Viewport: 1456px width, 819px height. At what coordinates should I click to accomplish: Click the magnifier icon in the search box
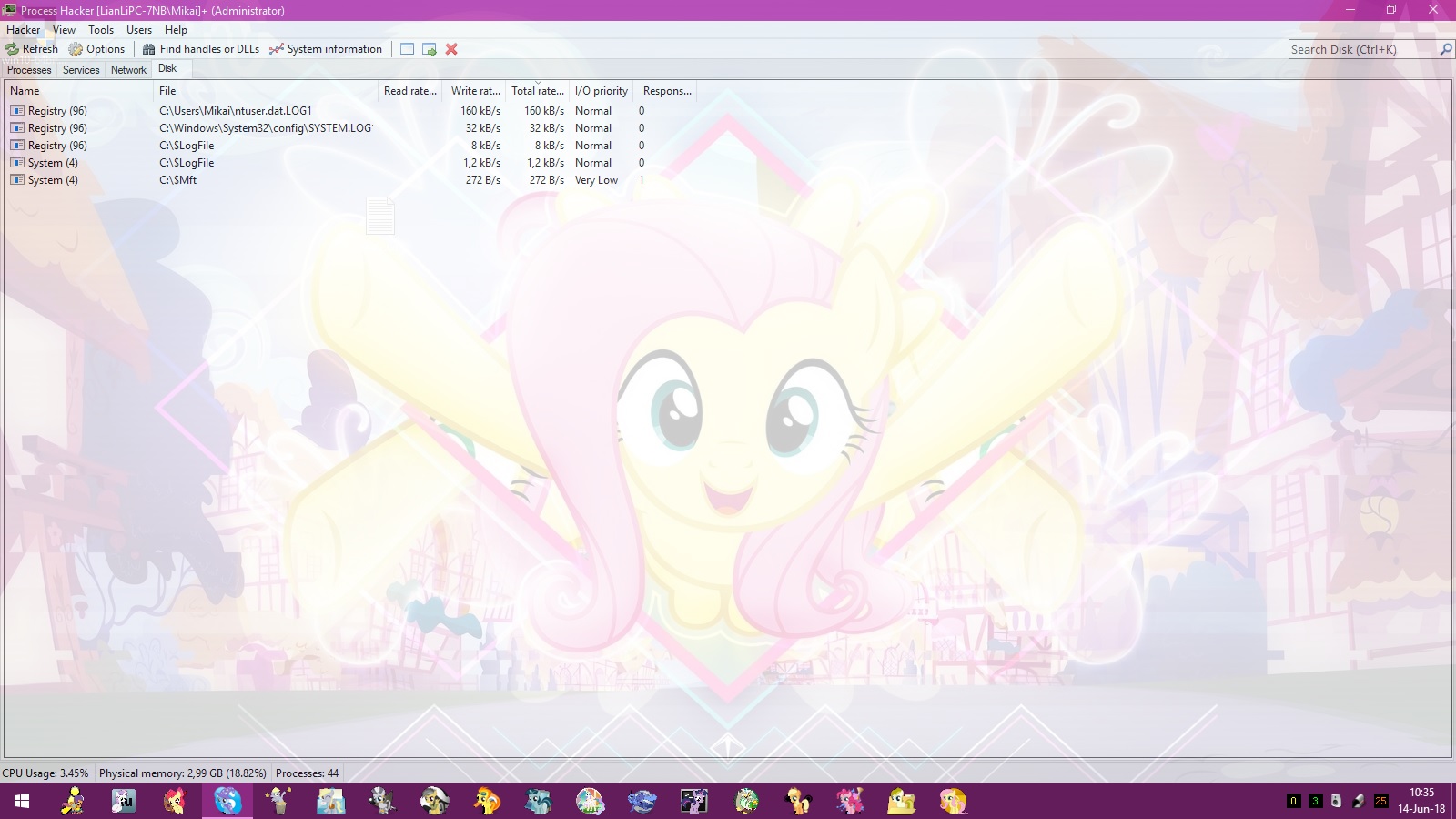[x=1445, y=49]
